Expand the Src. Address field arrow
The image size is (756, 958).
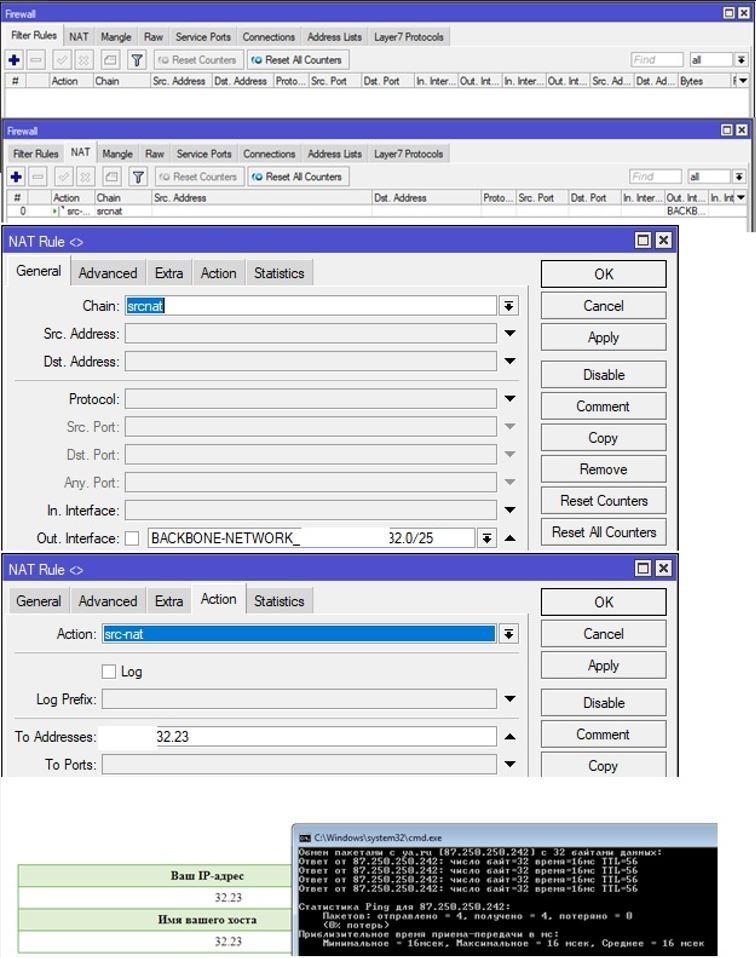click(509, 334)
